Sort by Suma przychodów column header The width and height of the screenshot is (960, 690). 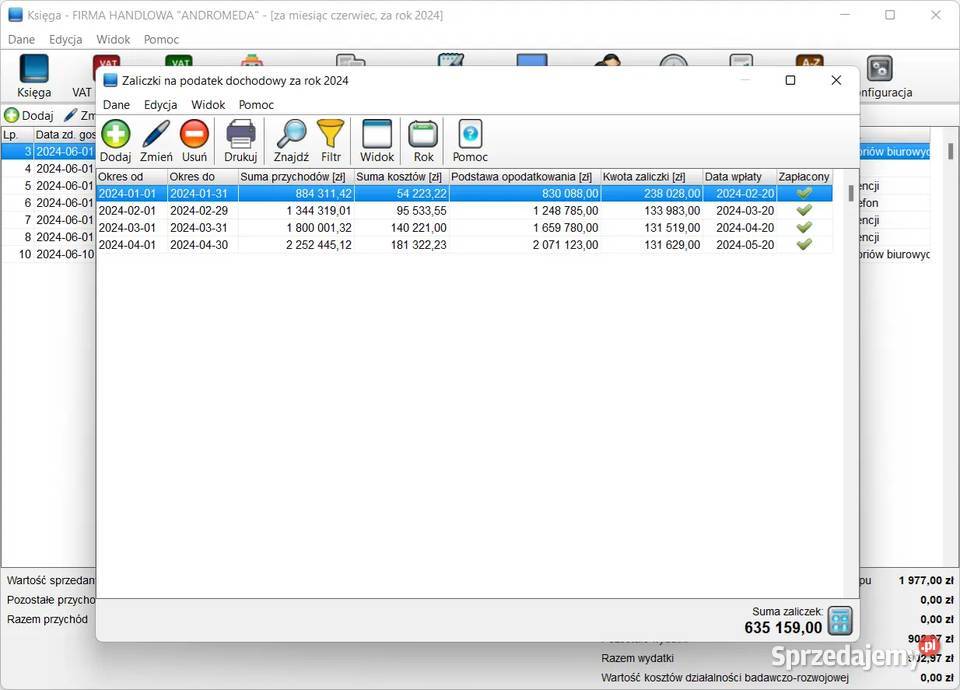tap(295, 177)
